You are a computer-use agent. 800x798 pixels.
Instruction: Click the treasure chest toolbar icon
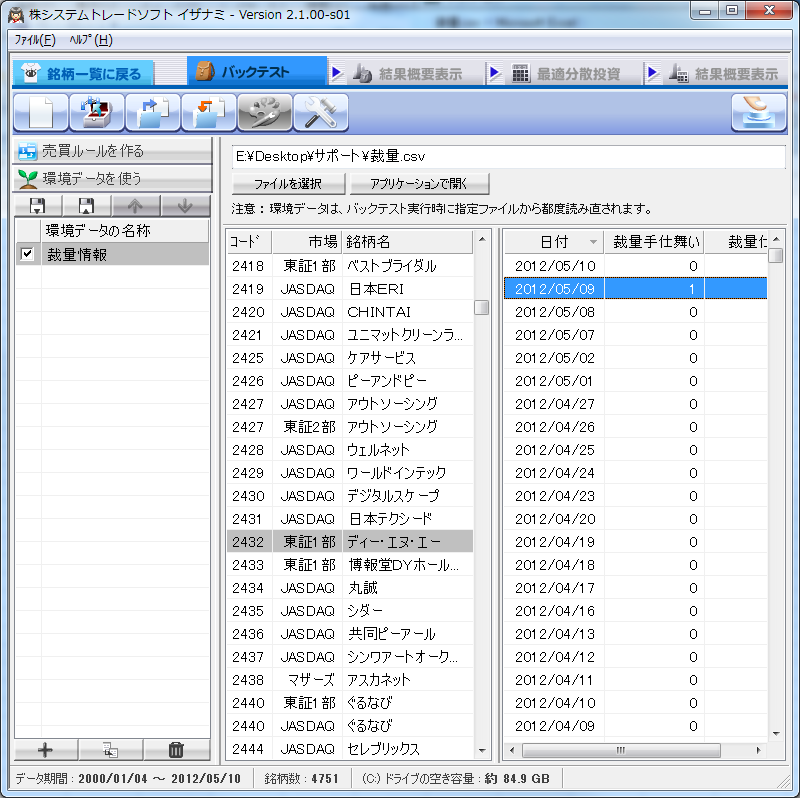pos(96,112)
